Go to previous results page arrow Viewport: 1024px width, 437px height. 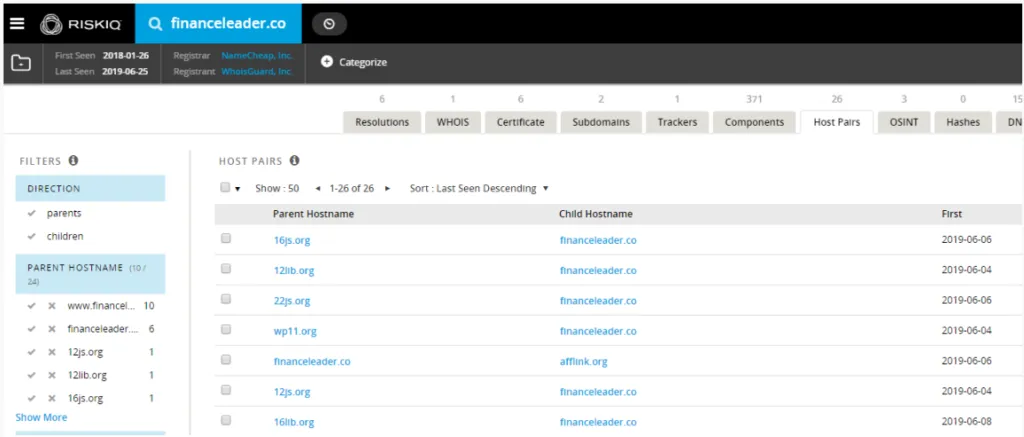pyautogui.click(x=317, y=188)
